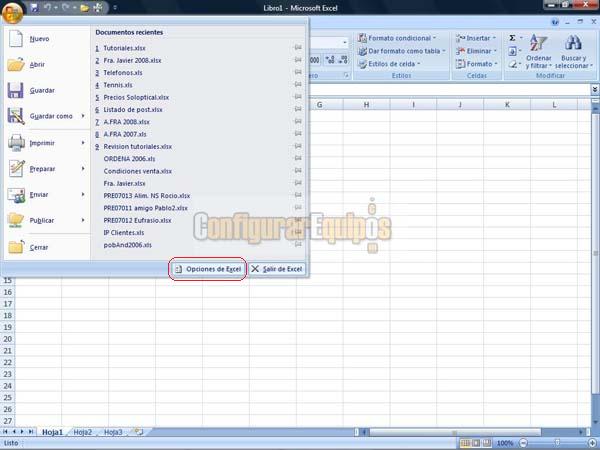Choose Cerrar in Office menu
Viewport: 600px width, 450px height.
pos(47,247)
